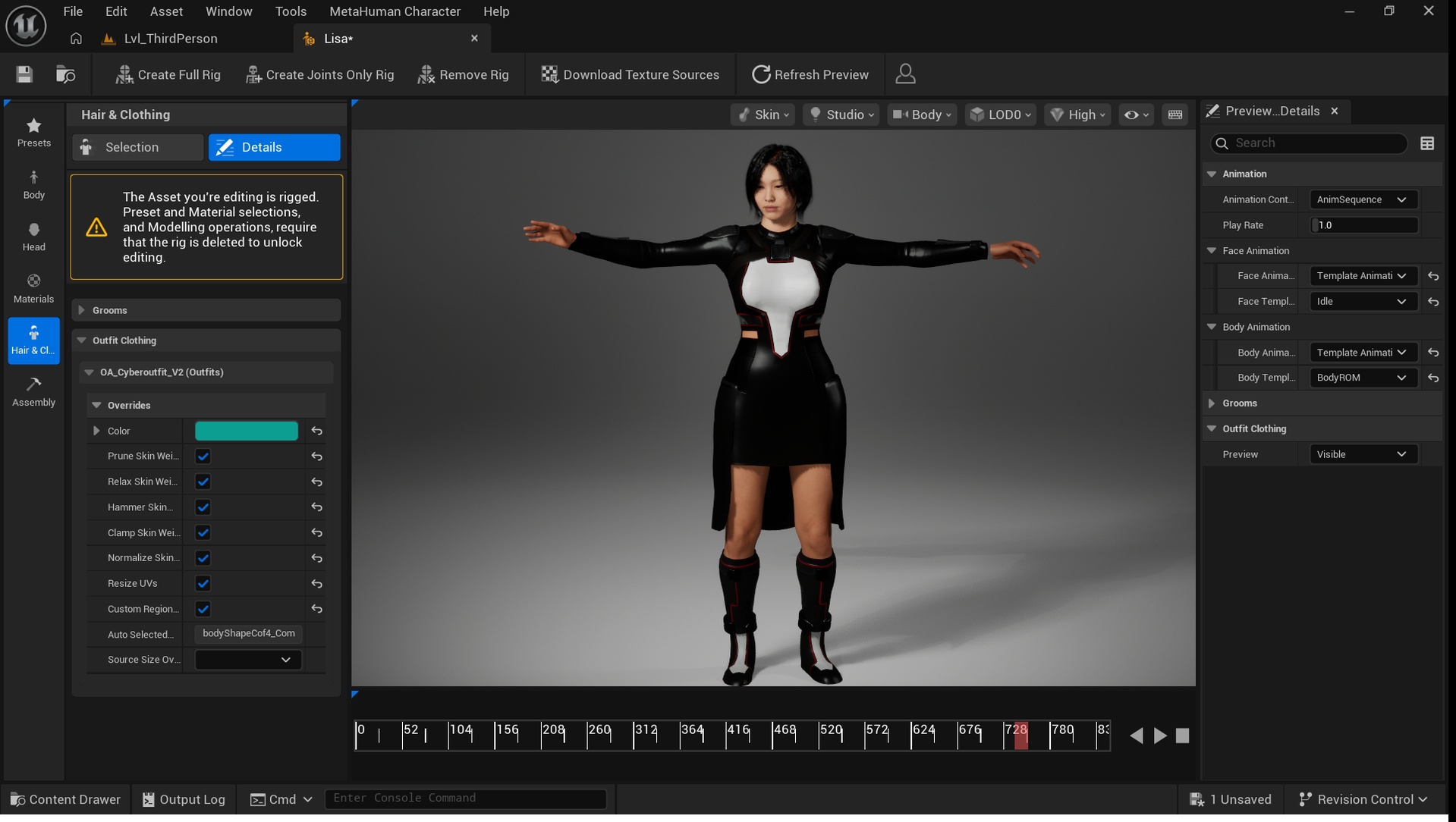
Task: Play animation forward
Action: coord(1160,736)
